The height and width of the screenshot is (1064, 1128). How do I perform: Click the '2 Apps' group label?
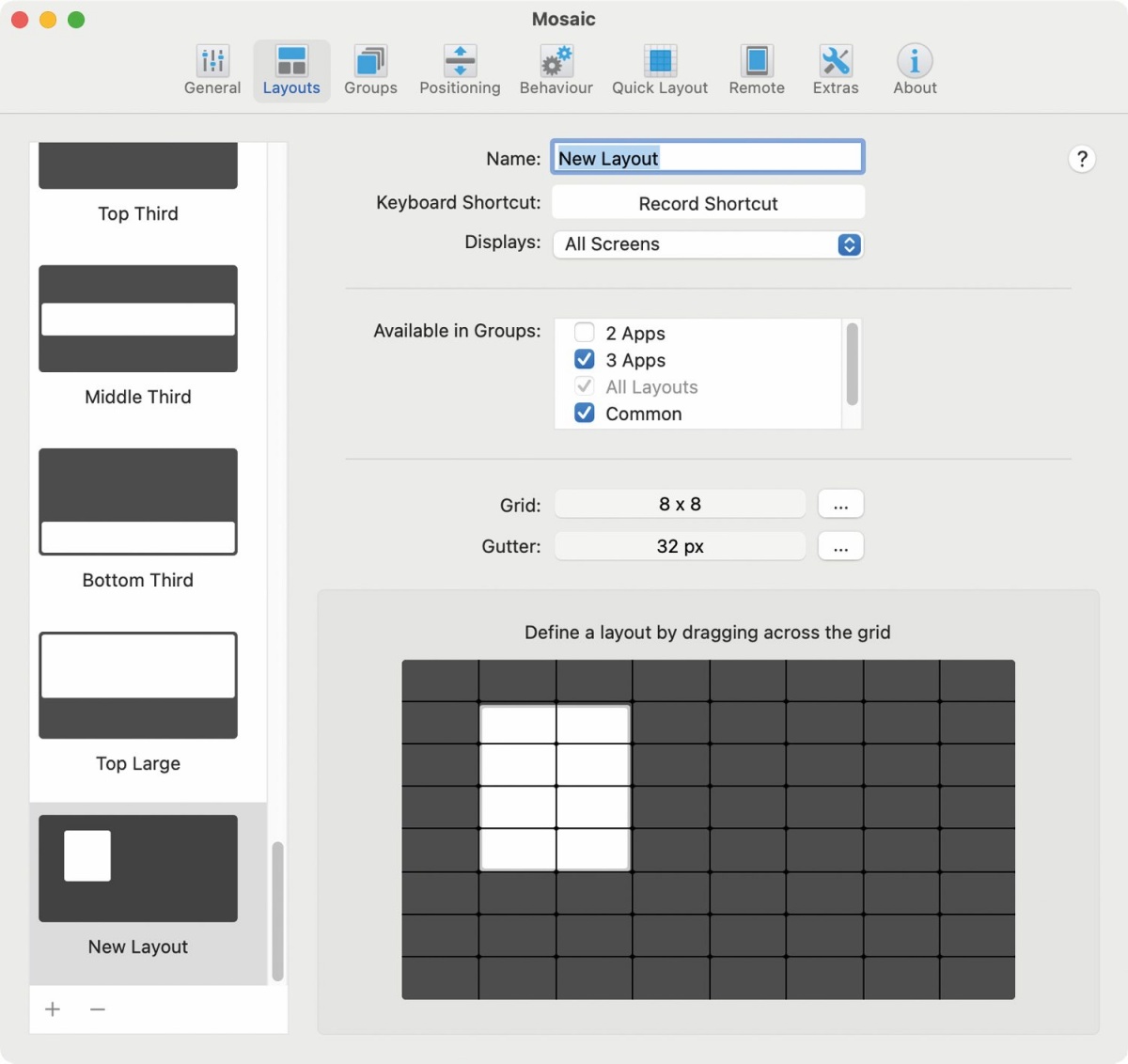click(x=635, y=334)
